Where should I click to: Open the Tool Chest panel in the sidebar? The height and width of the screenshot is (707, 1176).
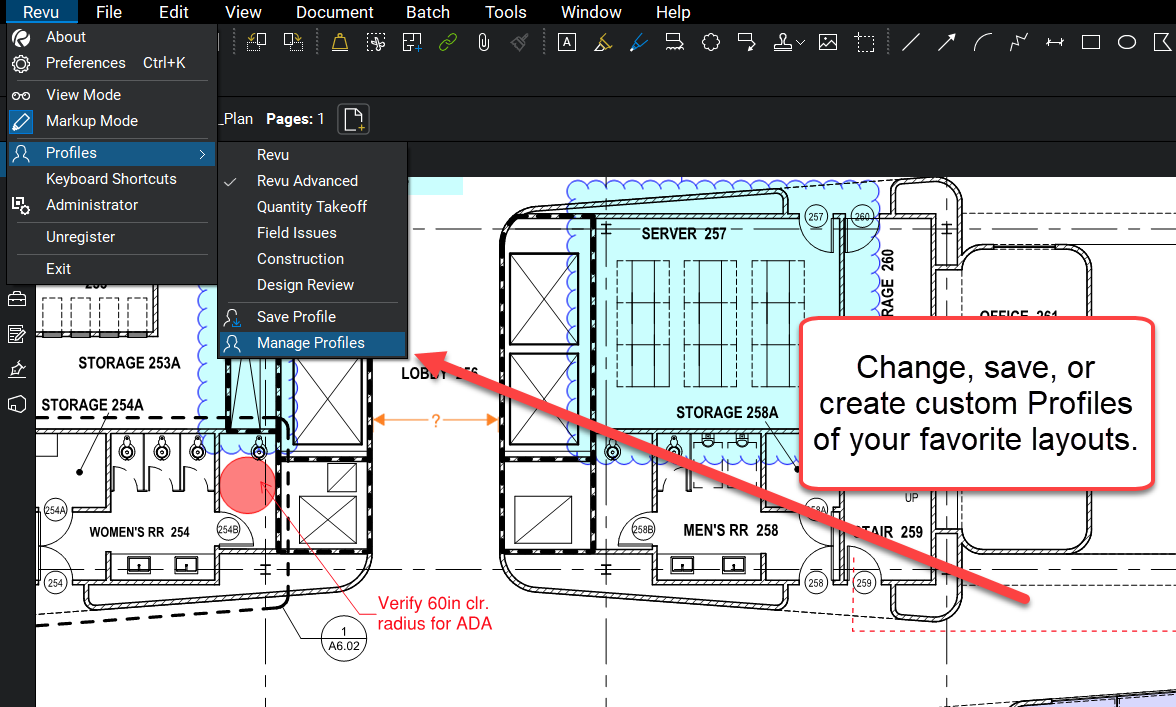point(15,297)
